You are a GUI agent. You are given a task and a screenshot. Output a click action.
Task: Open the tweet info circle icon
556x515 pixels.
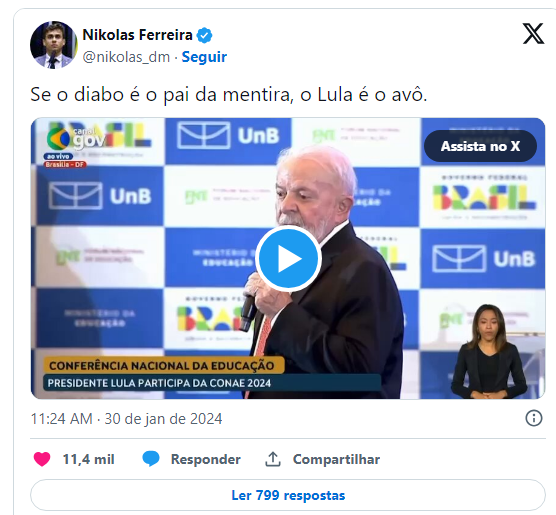(x=534, y=418)
